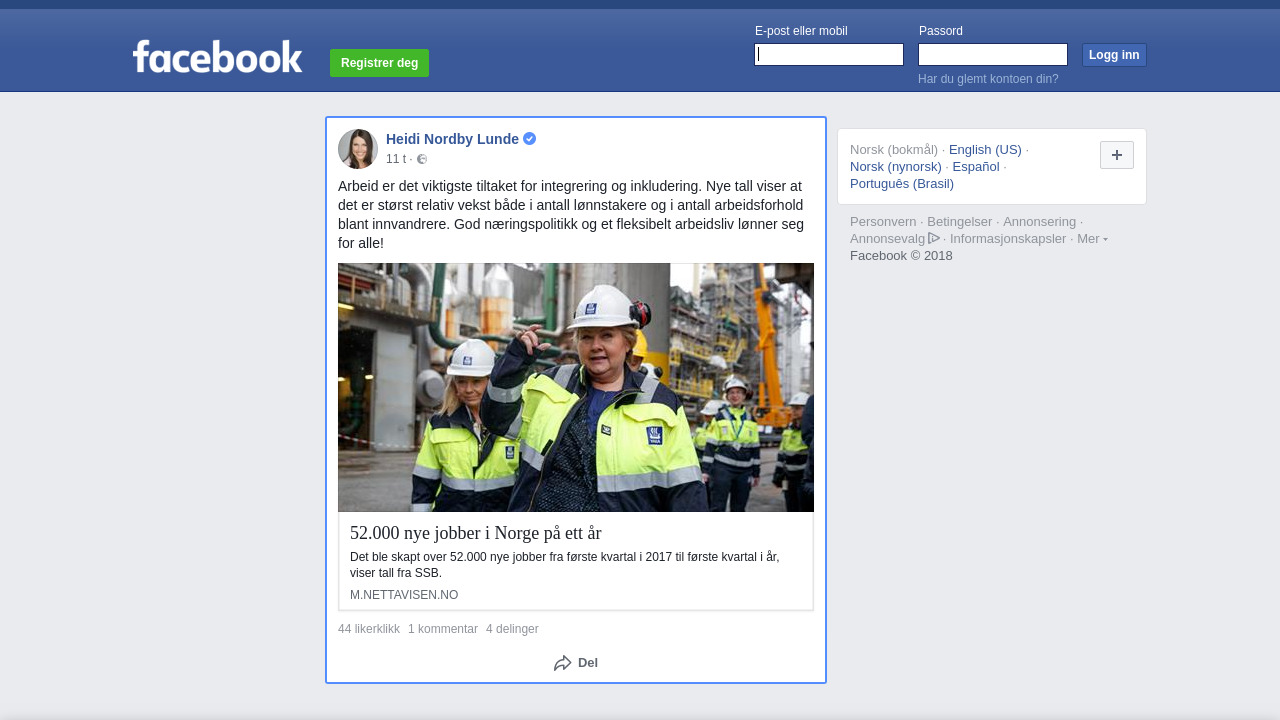
Task: Open the Informasjonskapsler footer link
Action: point(1008,239)
